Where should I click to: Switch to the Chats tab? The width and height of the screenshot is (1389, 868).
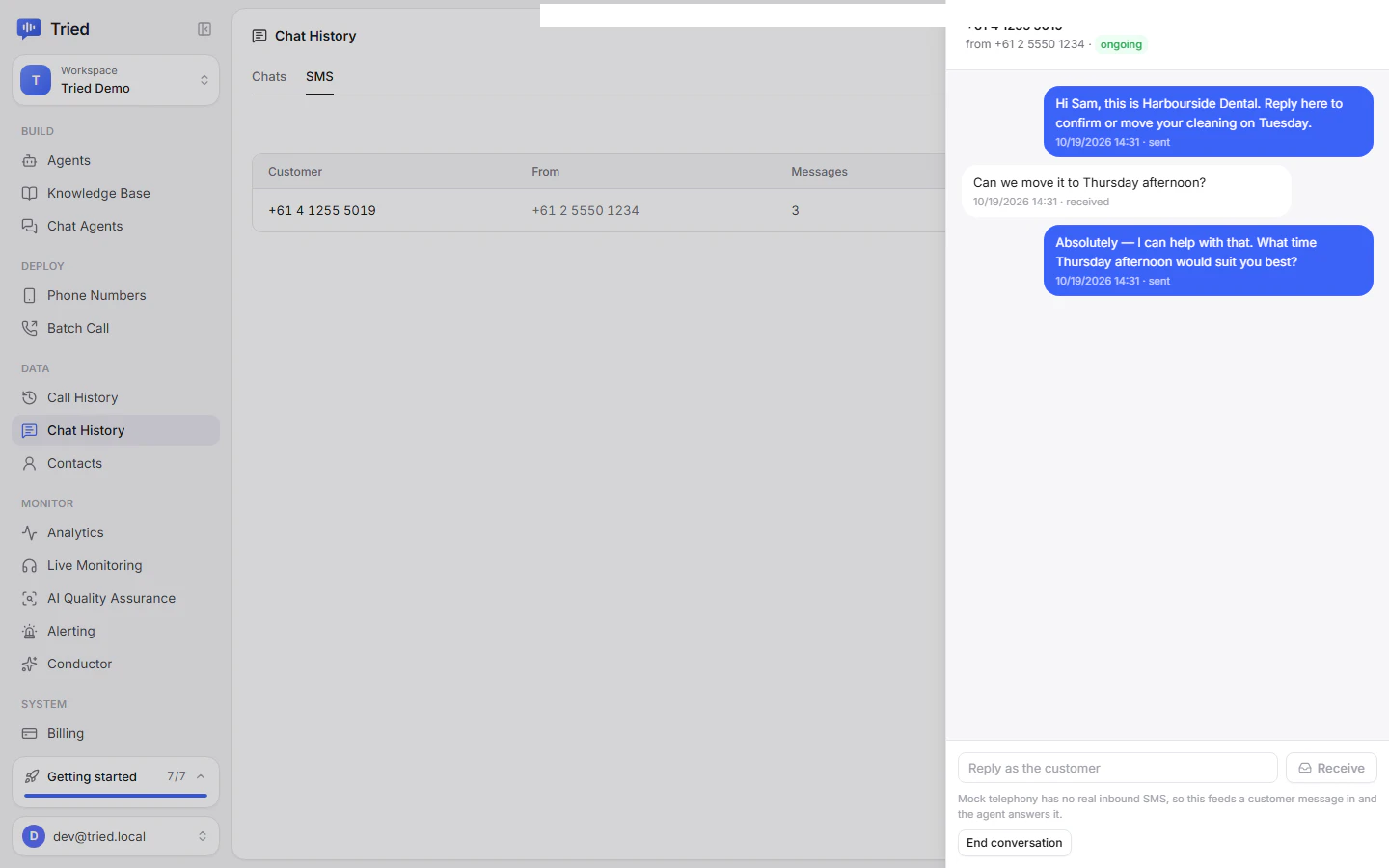(x=269, y=76)
